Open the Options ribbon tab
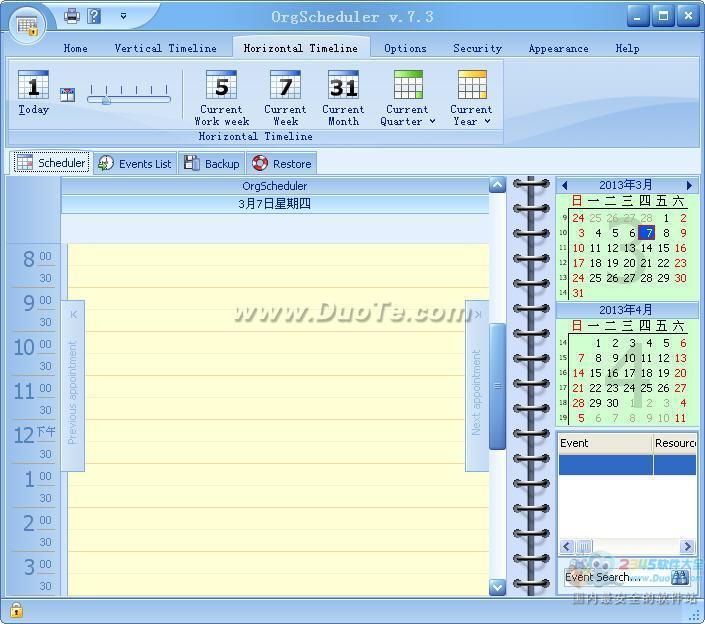 click(x=405, y=48)
